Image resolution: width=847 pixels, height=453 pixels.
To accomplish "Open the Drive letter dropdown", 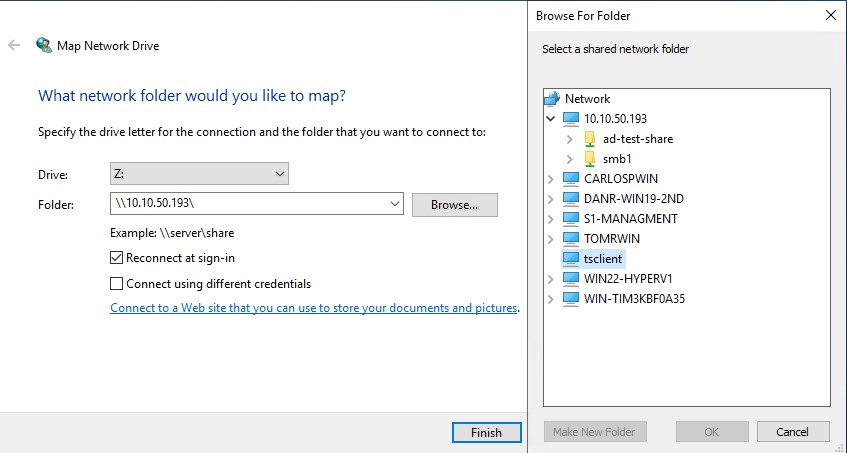I will (x=199, y=174).
